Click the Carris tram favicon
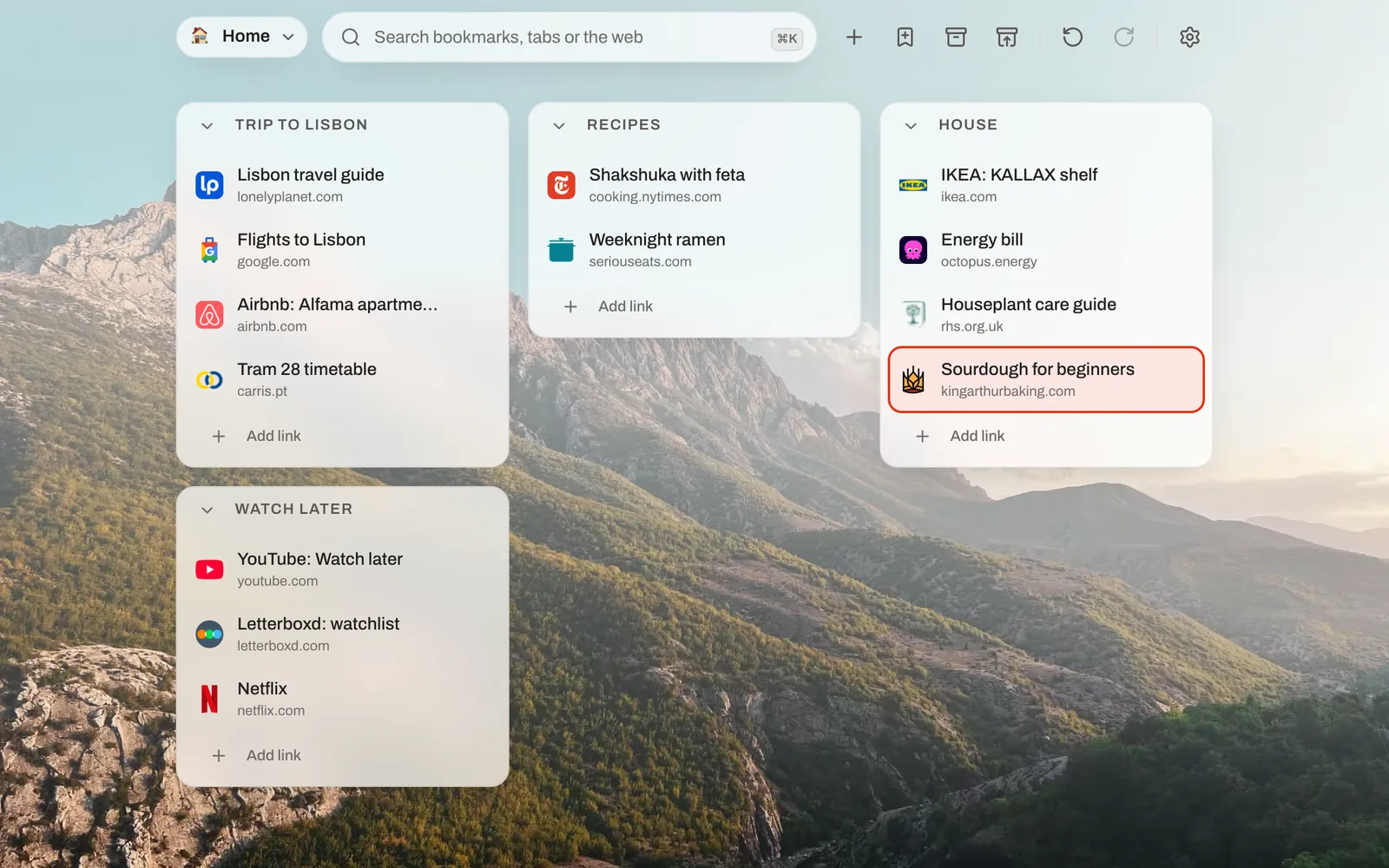The height and width of the screenshot is (868, 1389). (x=209, y=379)
